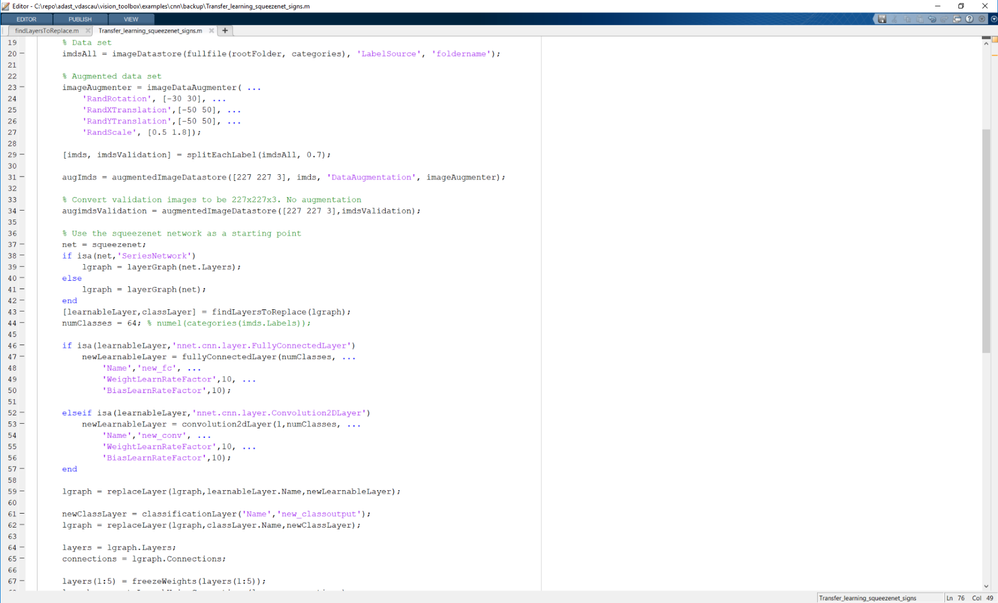The width and height of the screenshot is (998, 603).
Task: Toggle breakpoint on line 43
Action: click(x=22, y=312)
